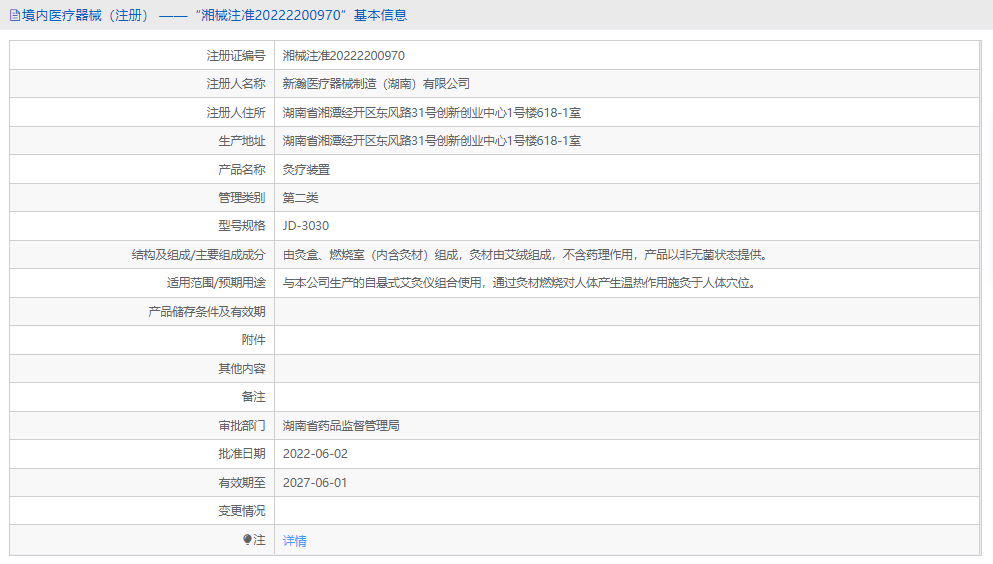Click the 批准日期 label

(242, 454)
